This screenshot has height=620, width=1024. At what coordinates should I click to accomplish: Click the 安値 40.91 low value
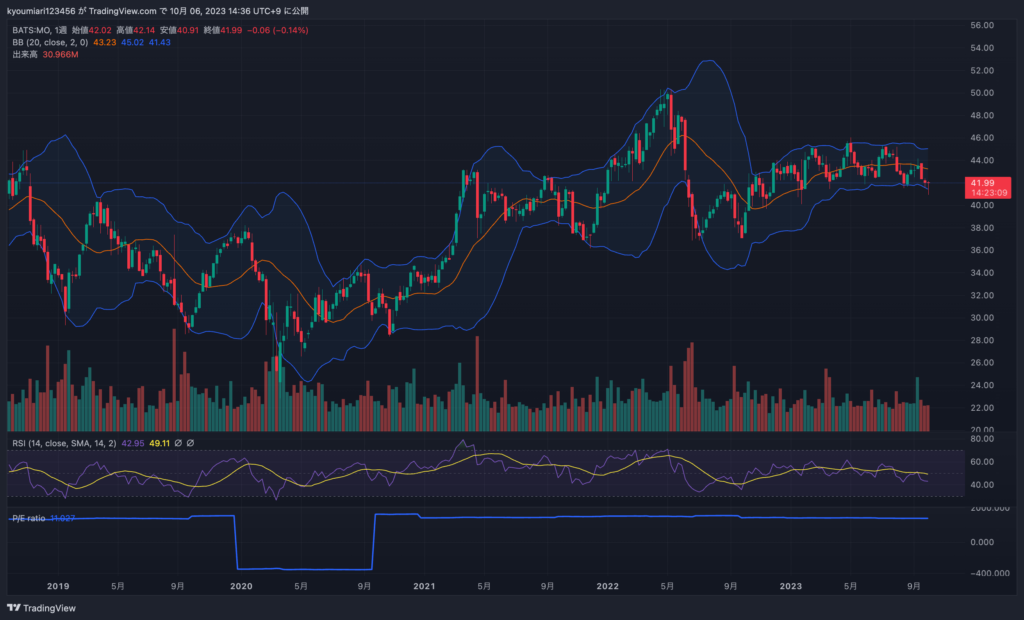[179, 30]
